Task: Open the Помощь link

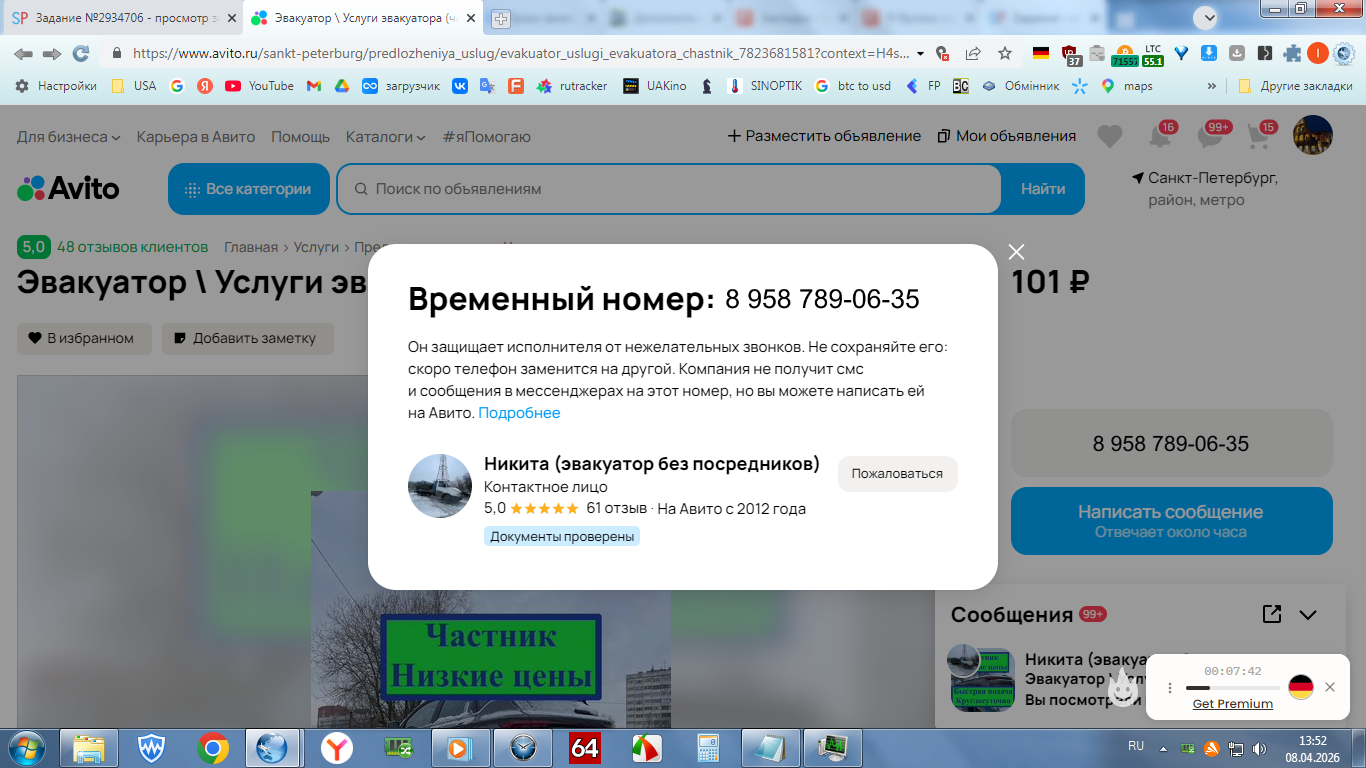Action: click(x=300, y=136)
